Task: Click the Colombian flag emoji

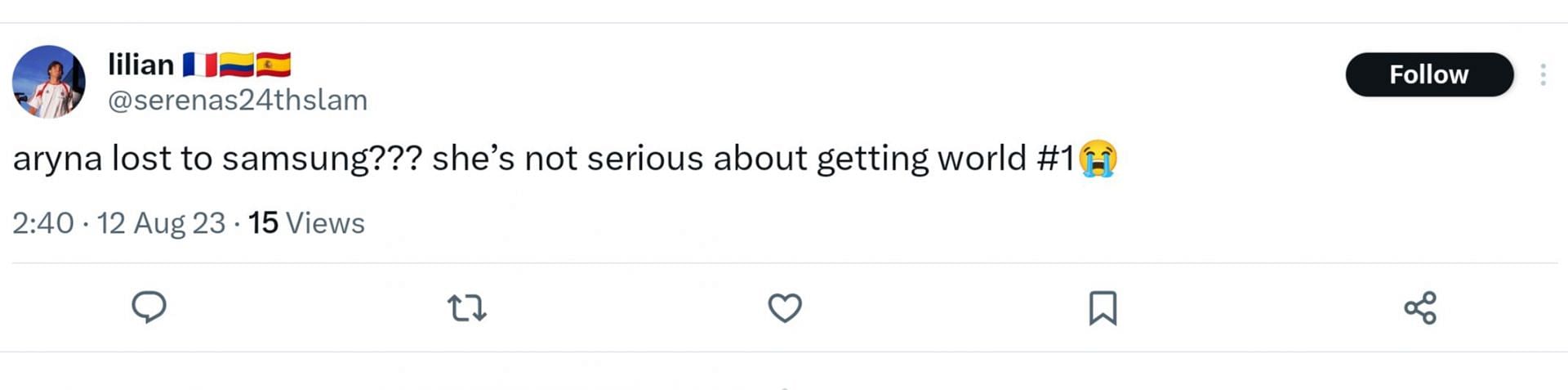Action: click(x=236, y=65)
